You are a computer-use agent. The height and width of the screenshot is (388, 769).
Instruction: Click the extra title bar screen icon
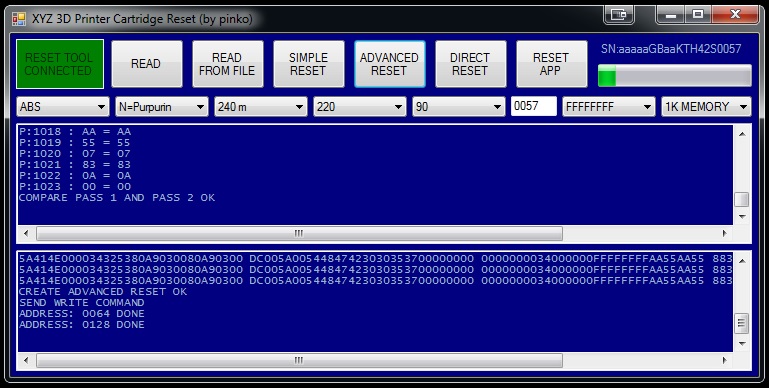[619, 15]
